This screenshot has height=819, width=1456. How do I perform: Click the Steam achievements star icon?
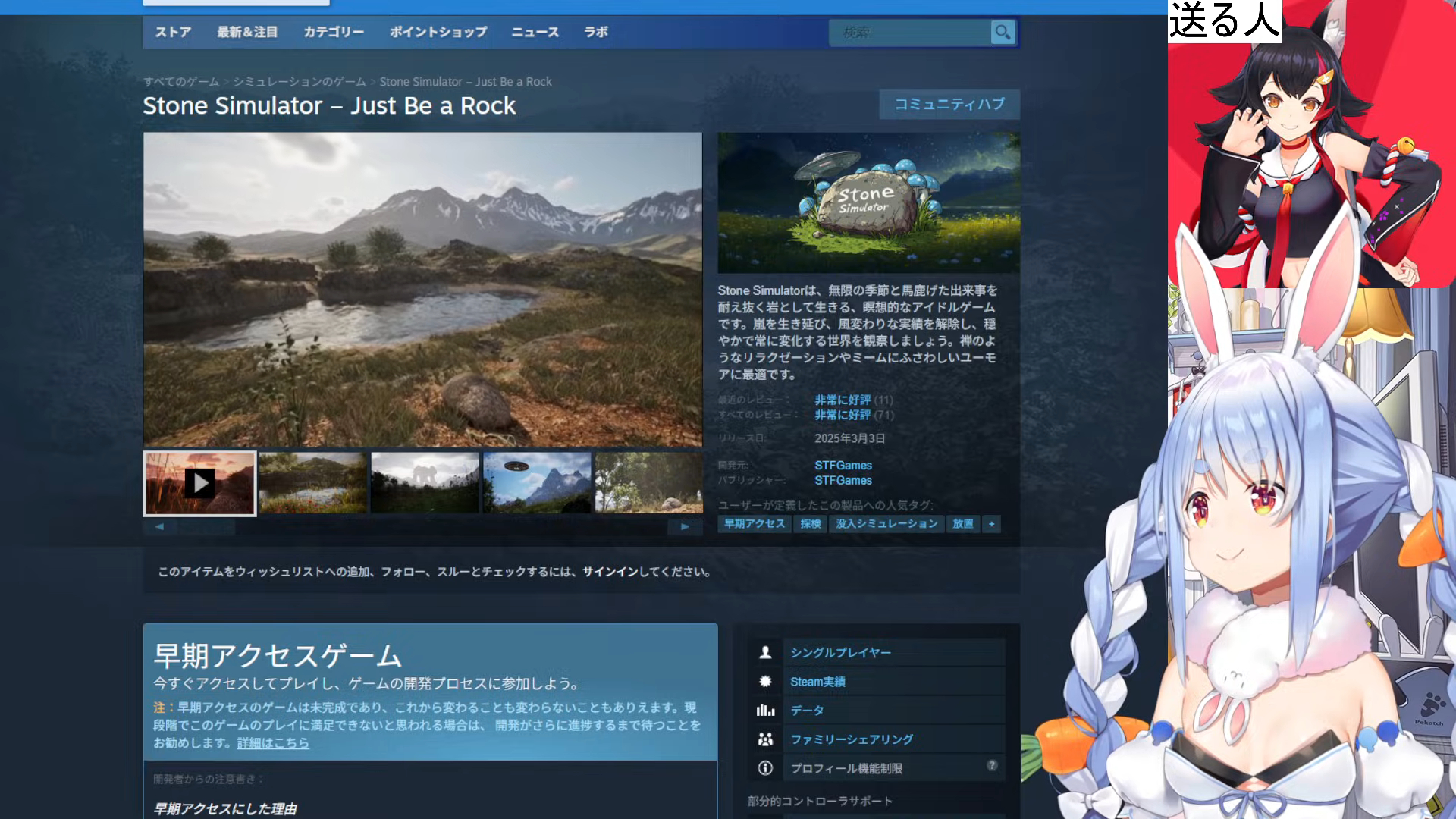(x=765, y=682)
